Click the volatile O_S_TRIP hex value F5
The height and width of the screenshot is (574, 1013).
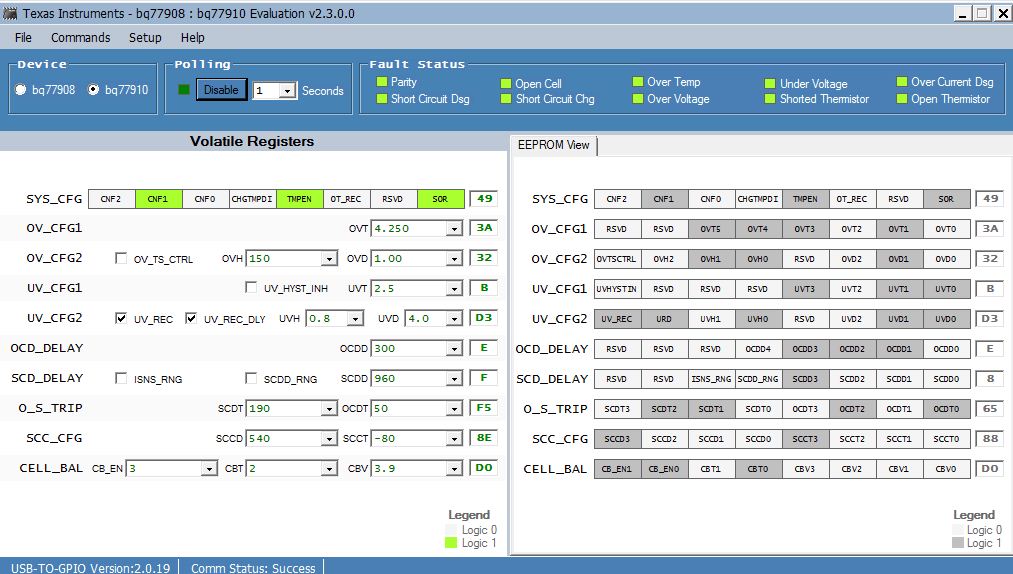(484, 408)
